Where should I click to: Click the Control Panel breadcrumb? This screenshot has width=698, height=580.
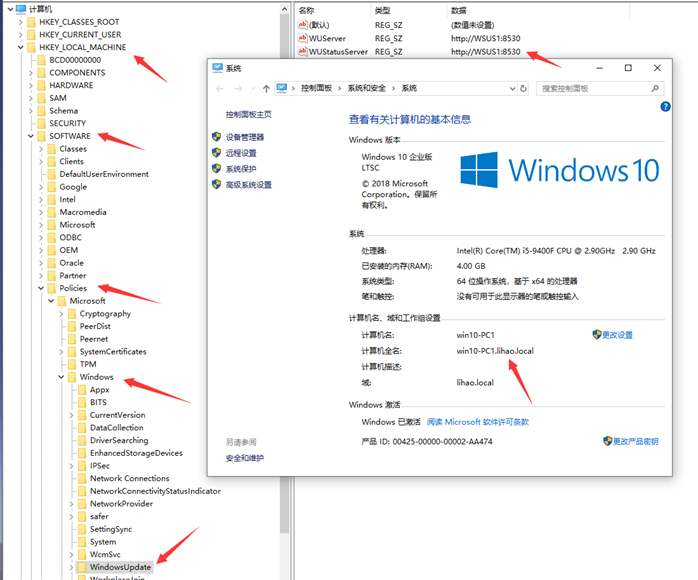pos(317,88)
